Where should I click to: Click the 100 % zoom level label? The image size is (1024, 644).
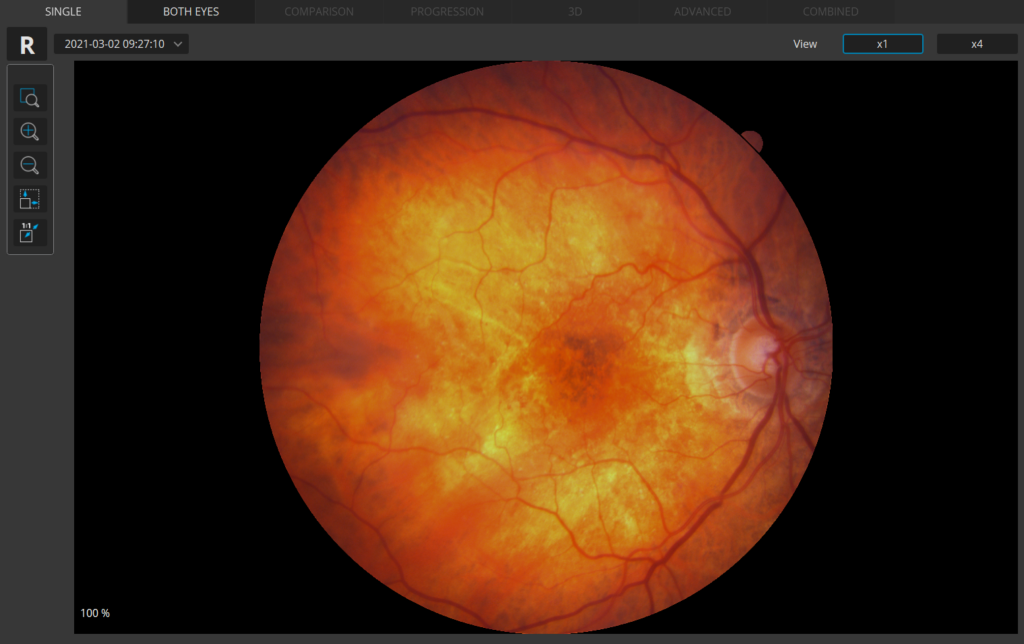coord(95,613)
